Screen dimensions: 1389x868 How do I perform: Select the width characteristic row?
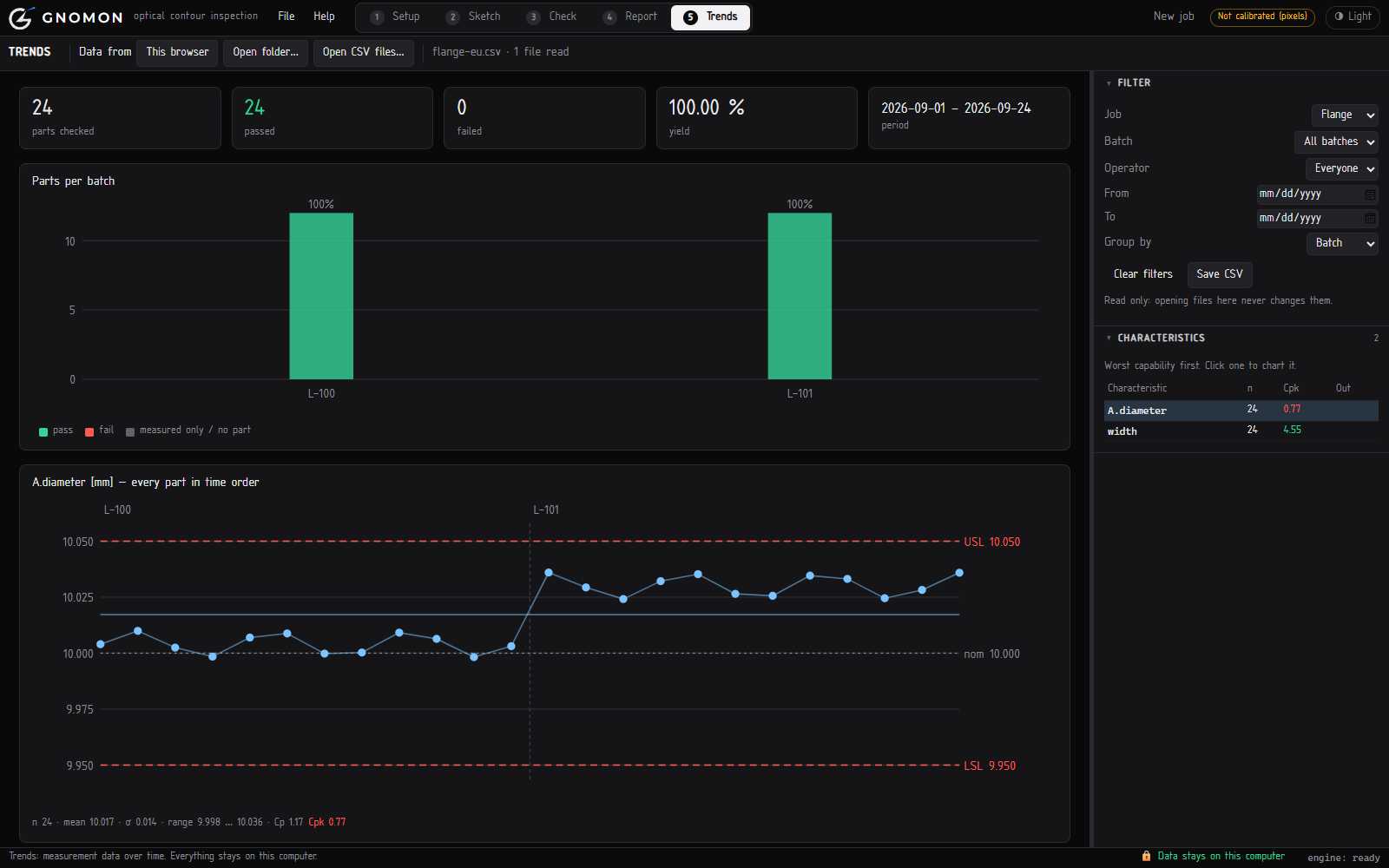point(1241,431)
